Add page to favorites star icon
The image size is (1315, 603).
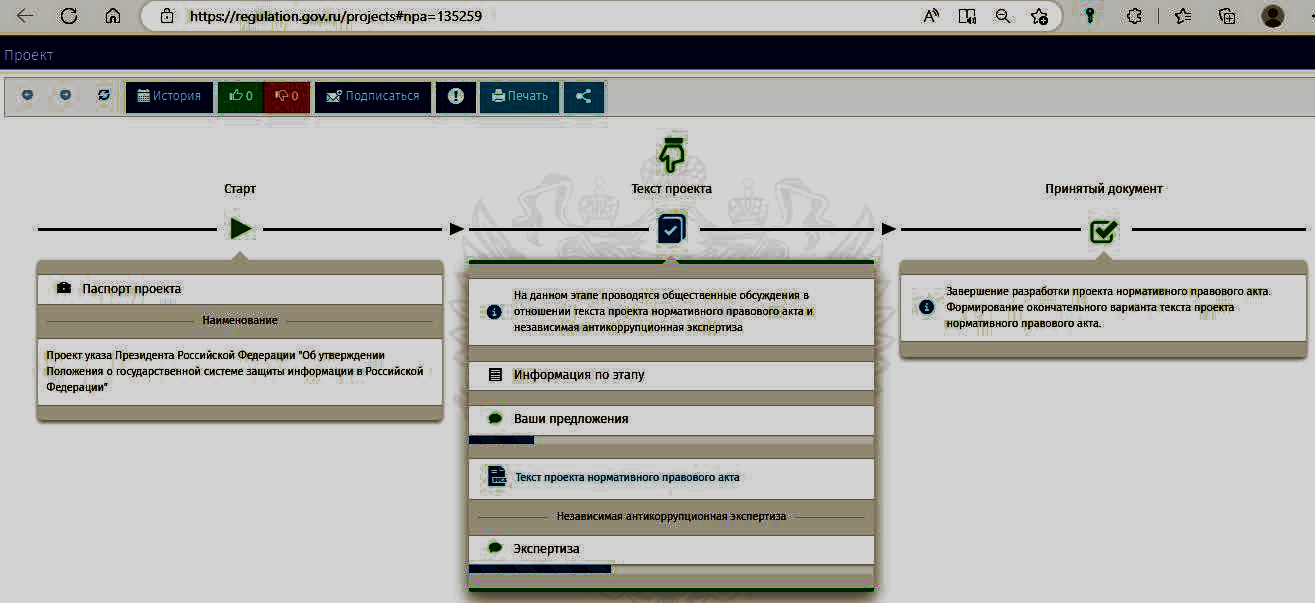coord(1039,16)
